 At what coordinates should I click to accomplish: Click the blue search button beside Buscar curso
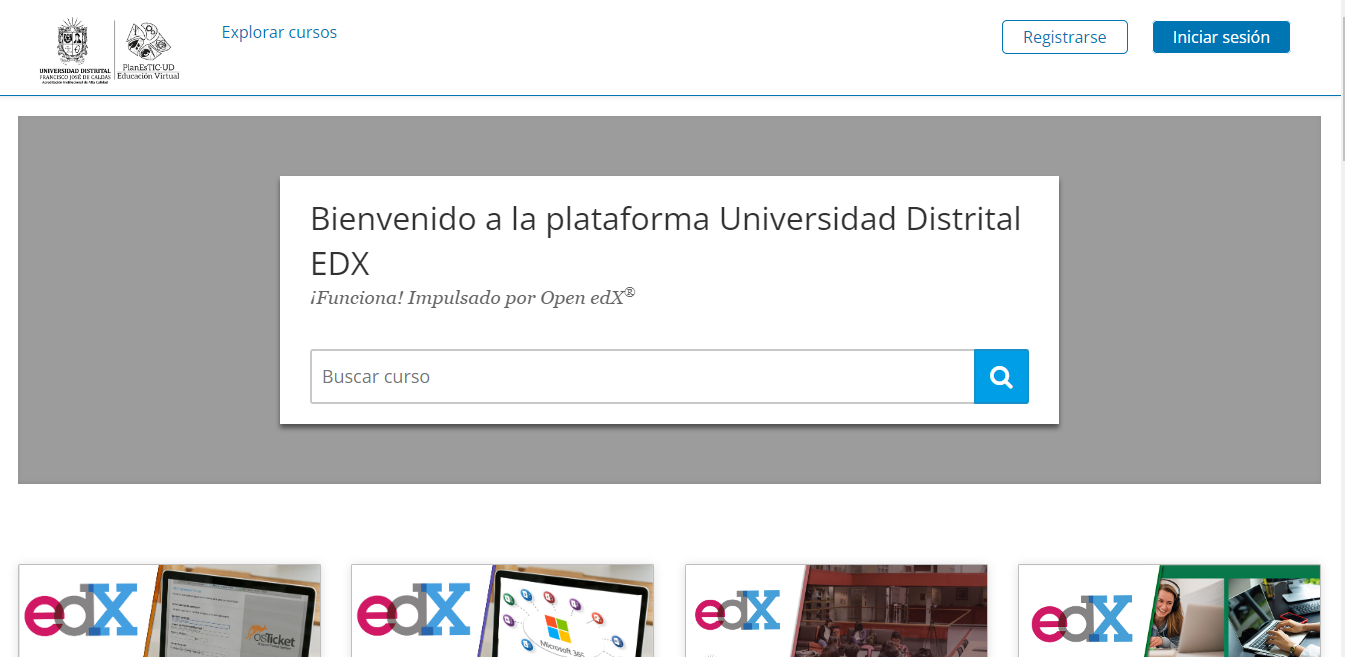coord(1001,376)
